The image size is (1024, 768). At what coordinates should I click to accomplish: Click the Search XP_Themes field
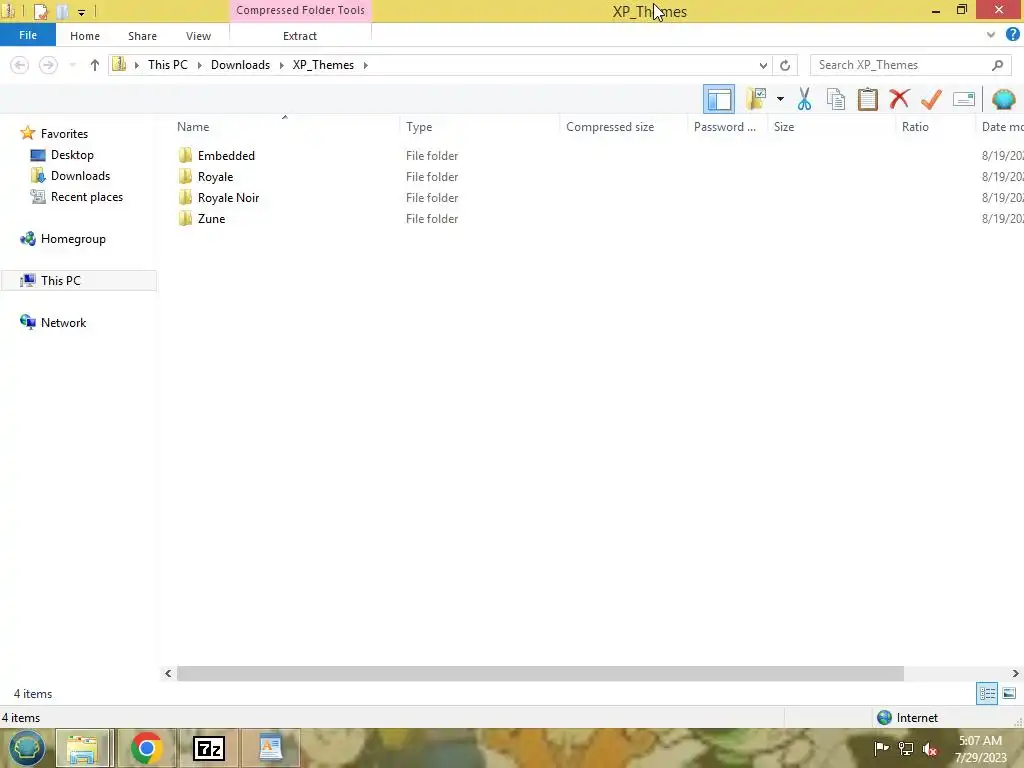point(910,65)
